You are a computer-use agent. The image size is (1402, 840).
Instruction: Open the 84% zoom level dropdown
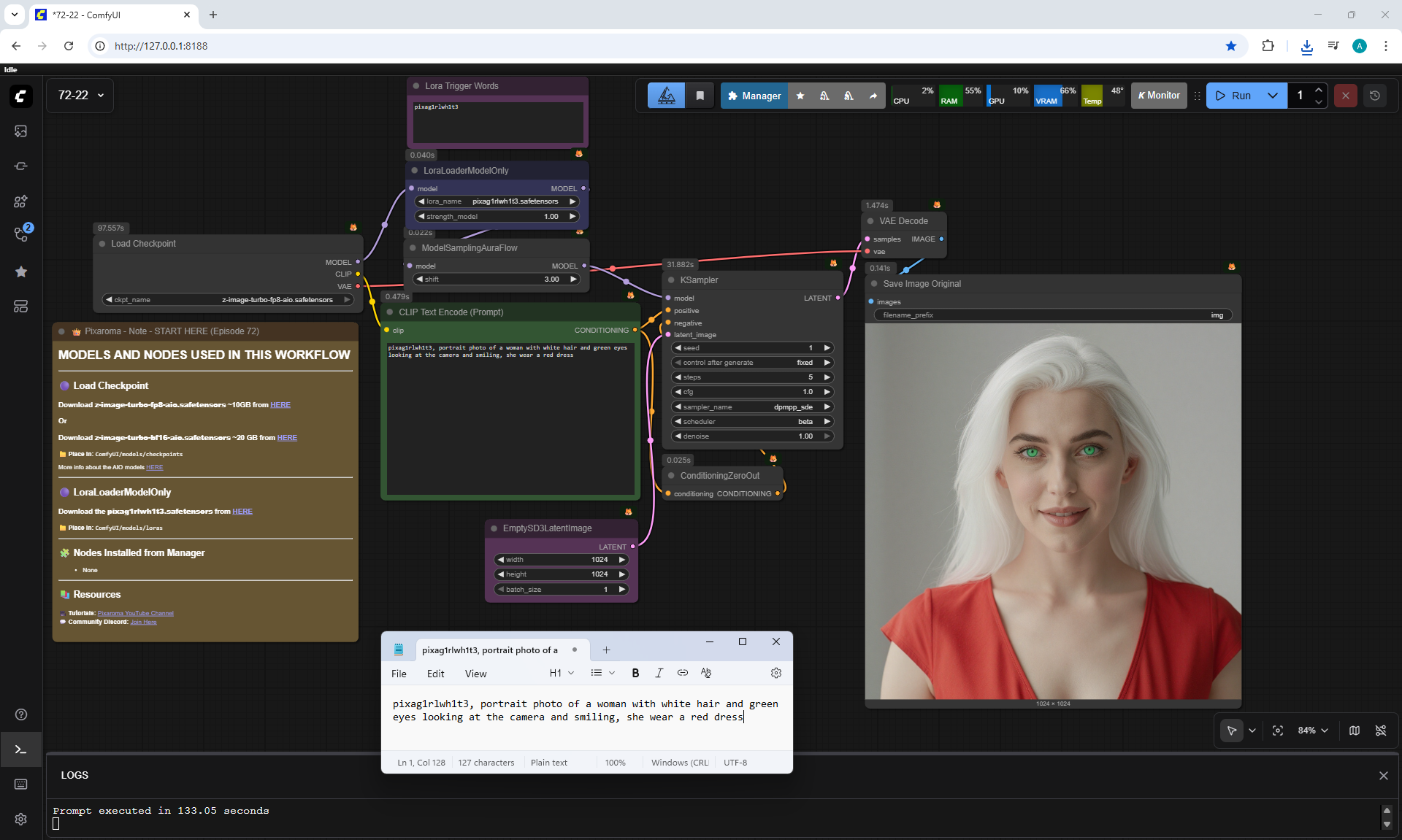pyautogui.click(x=1313, y=731)
